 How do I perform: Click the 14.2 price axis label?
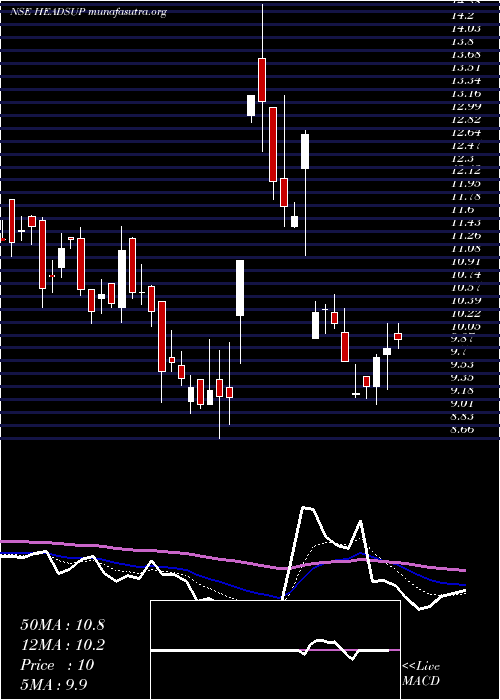pyautogui.click(x=464, y=15)
